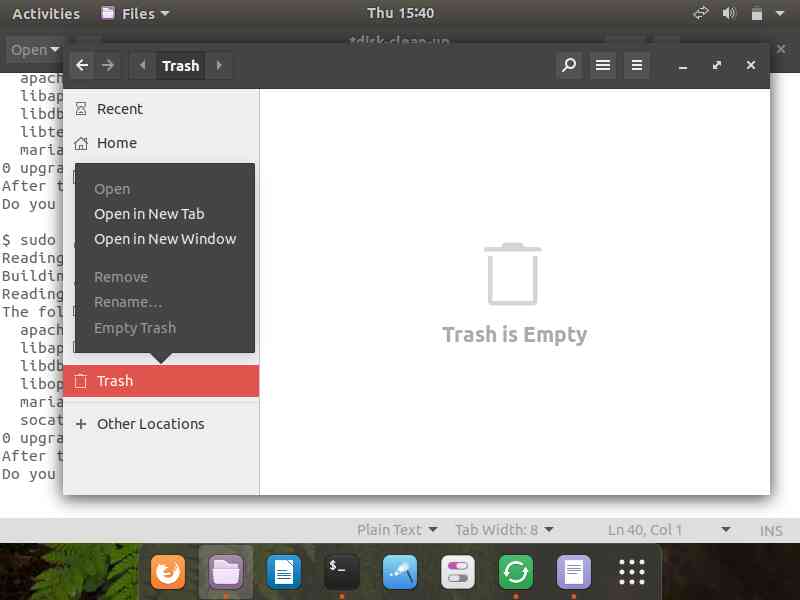Open the Tweaks toggle-switch app in dock
Image resolution: width=800 pixels, height=600 pixels.
[x=458, y=572]
